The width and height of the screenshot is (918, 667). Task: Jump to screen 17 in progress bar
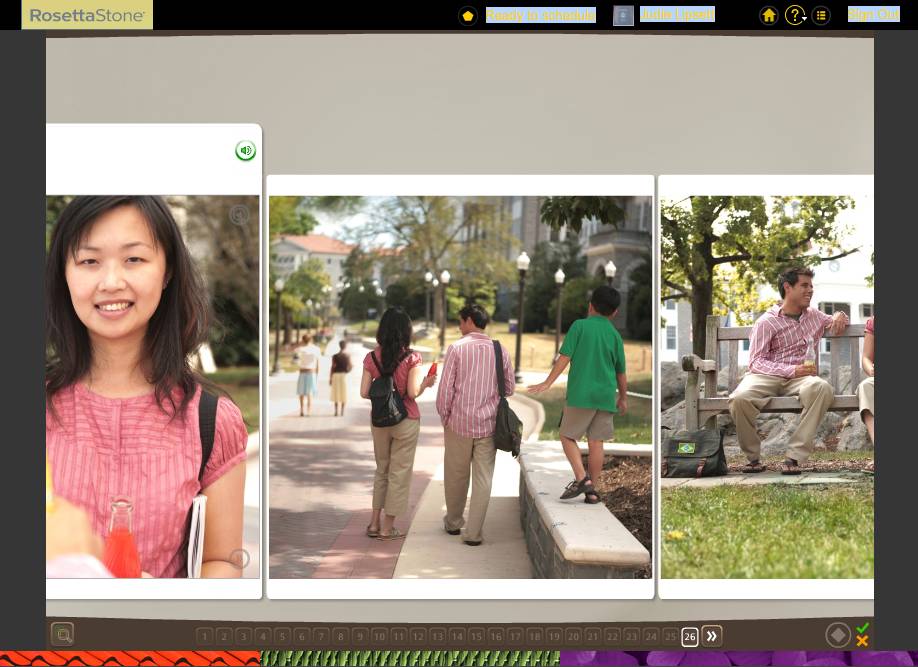tap(515, 636)
